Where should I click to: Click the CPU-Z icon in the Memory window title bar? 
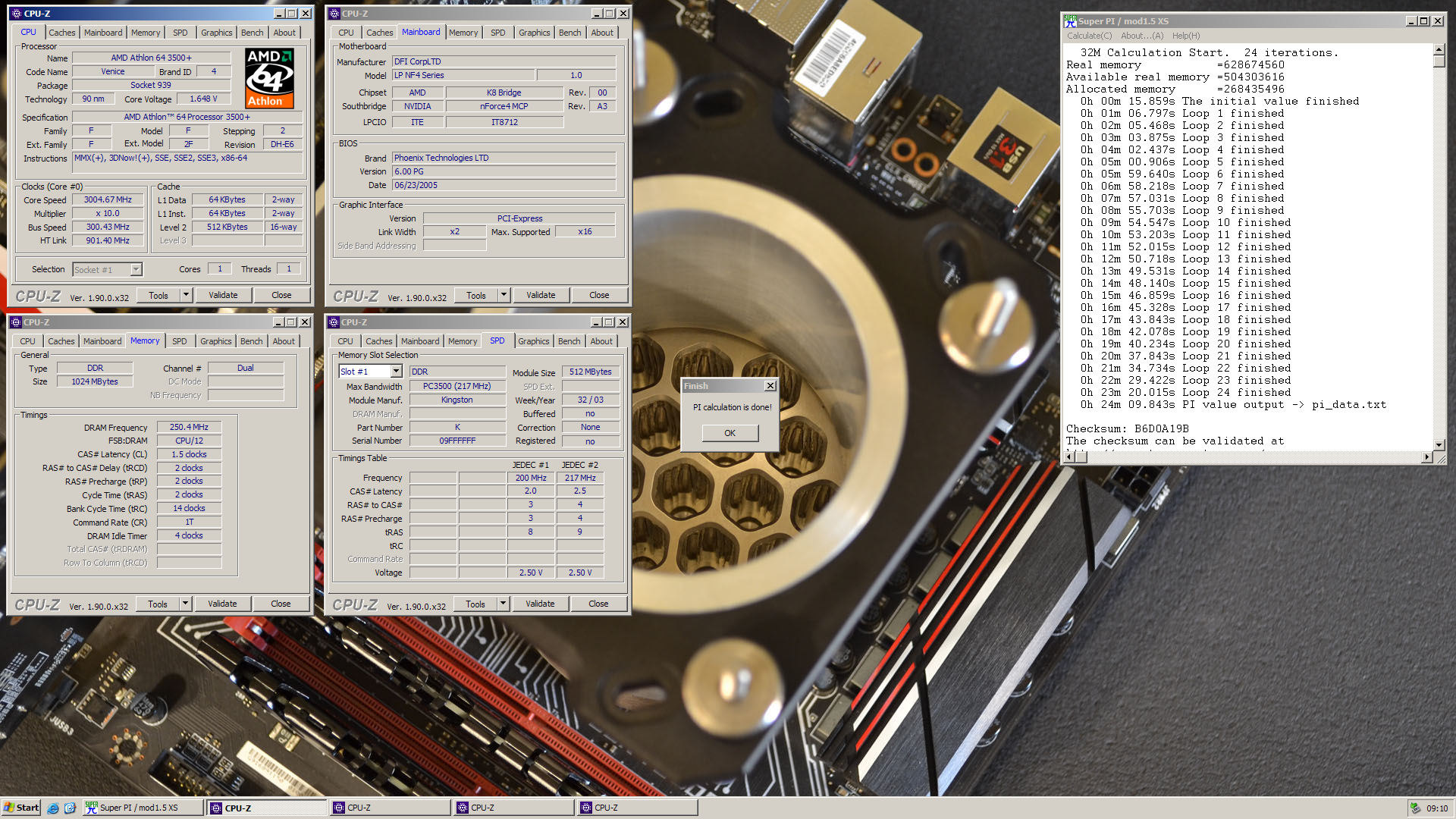16,322
